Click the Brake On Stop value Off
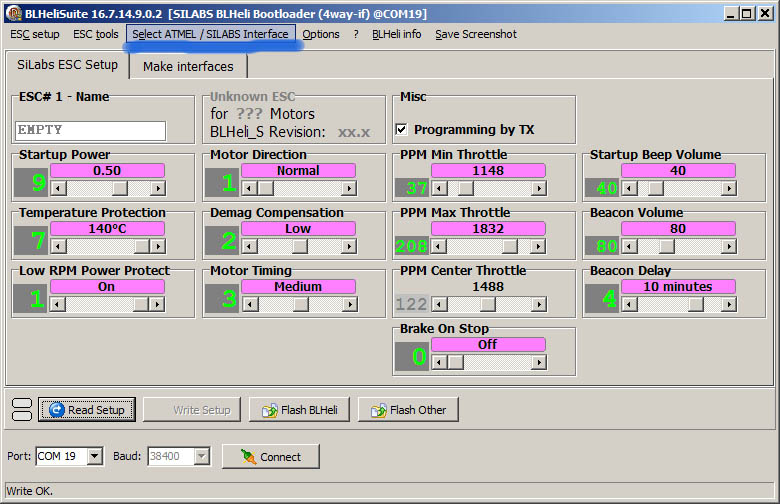This screenshot has height=504, width=780. [488, 344]
